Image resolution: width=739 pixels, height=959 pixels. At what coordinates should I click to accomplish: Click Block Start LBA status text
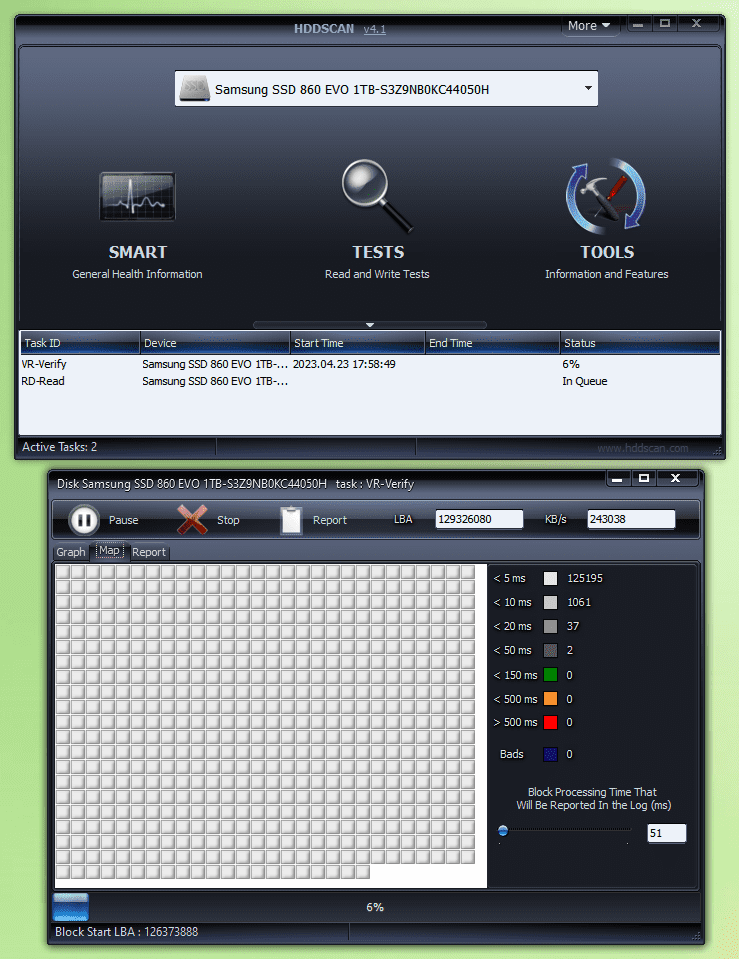[x=127, y=931]
